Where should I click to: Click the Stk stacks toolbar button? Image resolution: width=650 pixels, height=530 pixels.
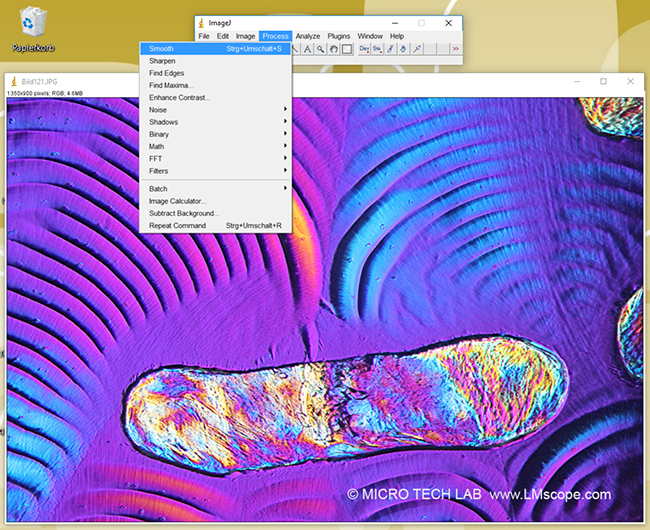coord(377,48)
